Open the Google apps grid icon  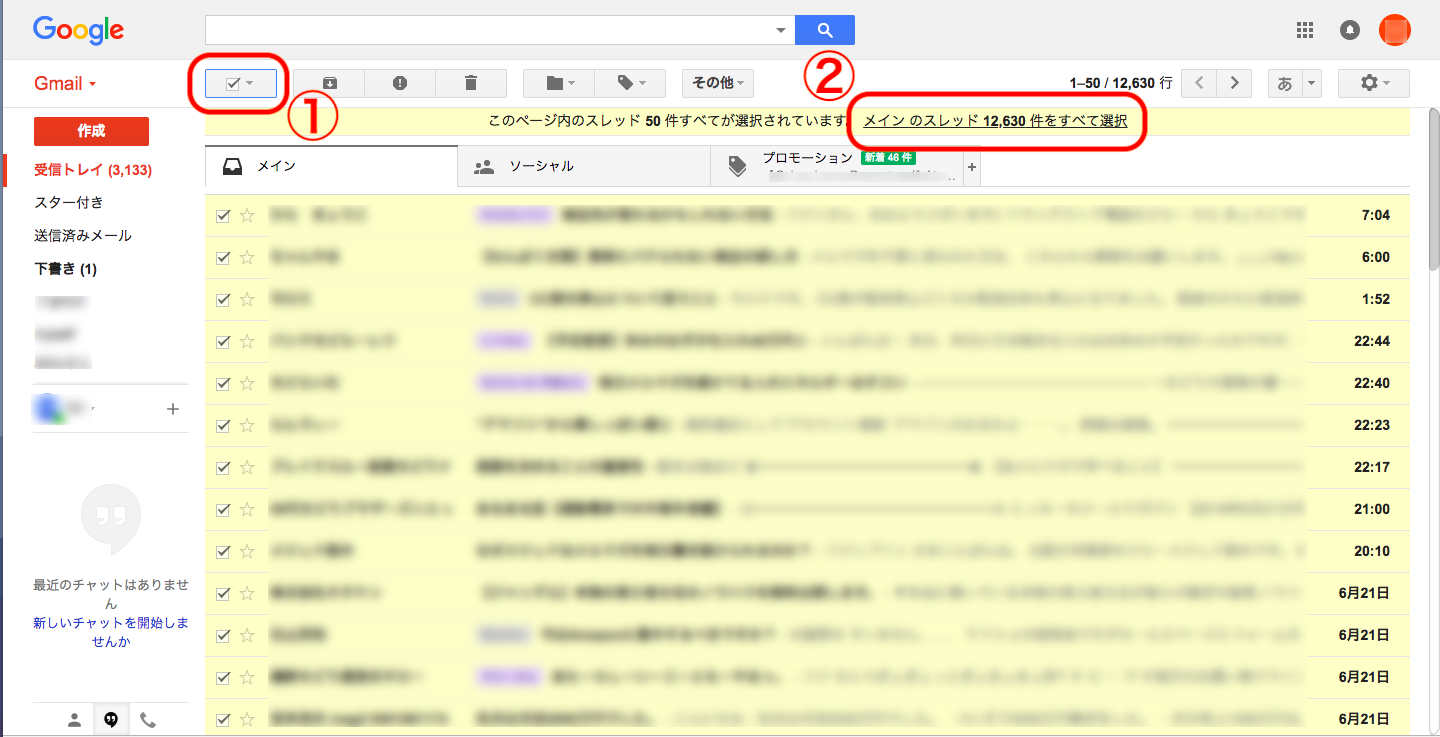coord(1304,30)
